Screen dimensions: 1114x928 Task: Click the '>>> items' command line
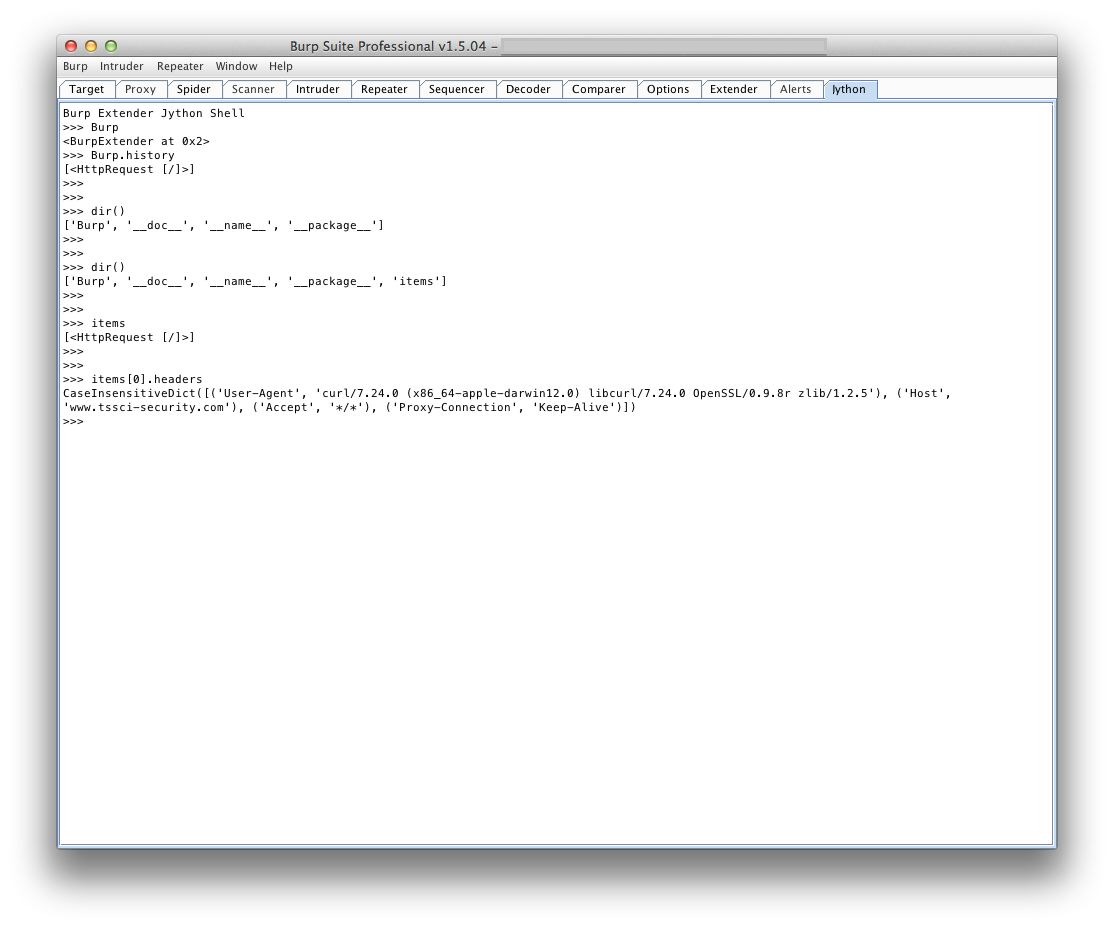(x=94, y=323)
